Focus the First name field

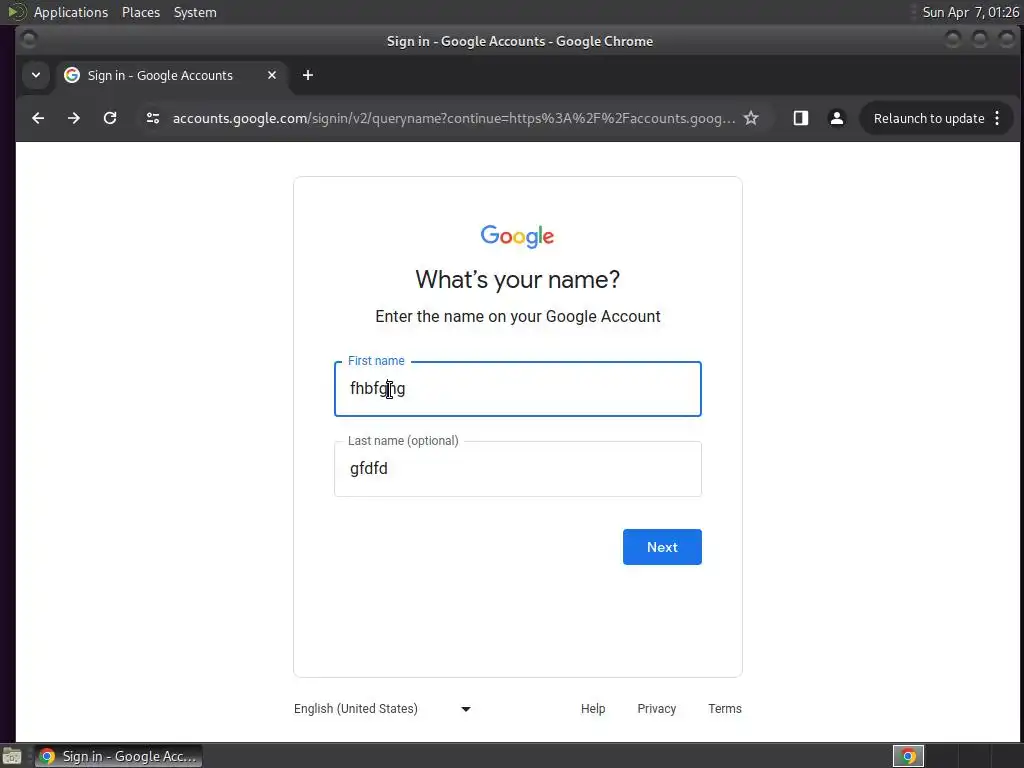point(518,389)
